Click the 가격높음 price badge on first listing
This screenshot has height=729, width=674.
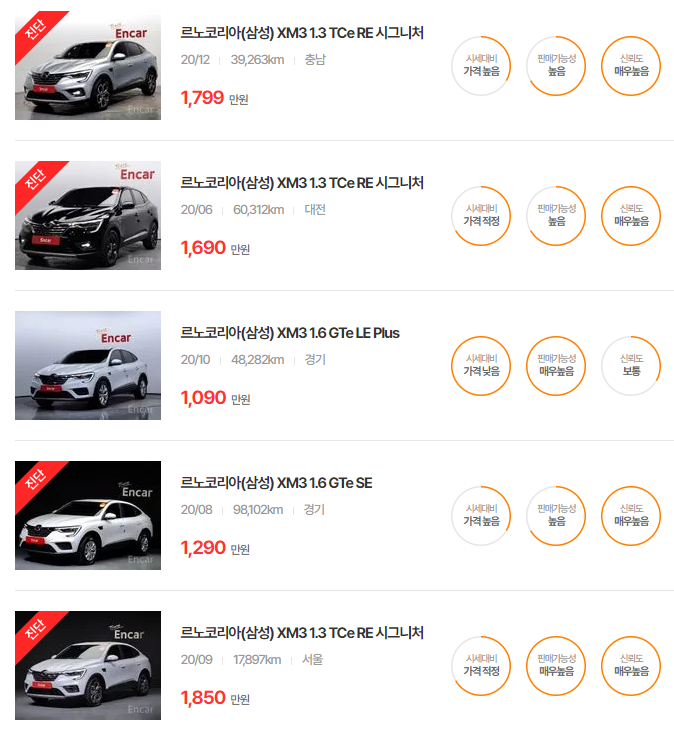481,66
